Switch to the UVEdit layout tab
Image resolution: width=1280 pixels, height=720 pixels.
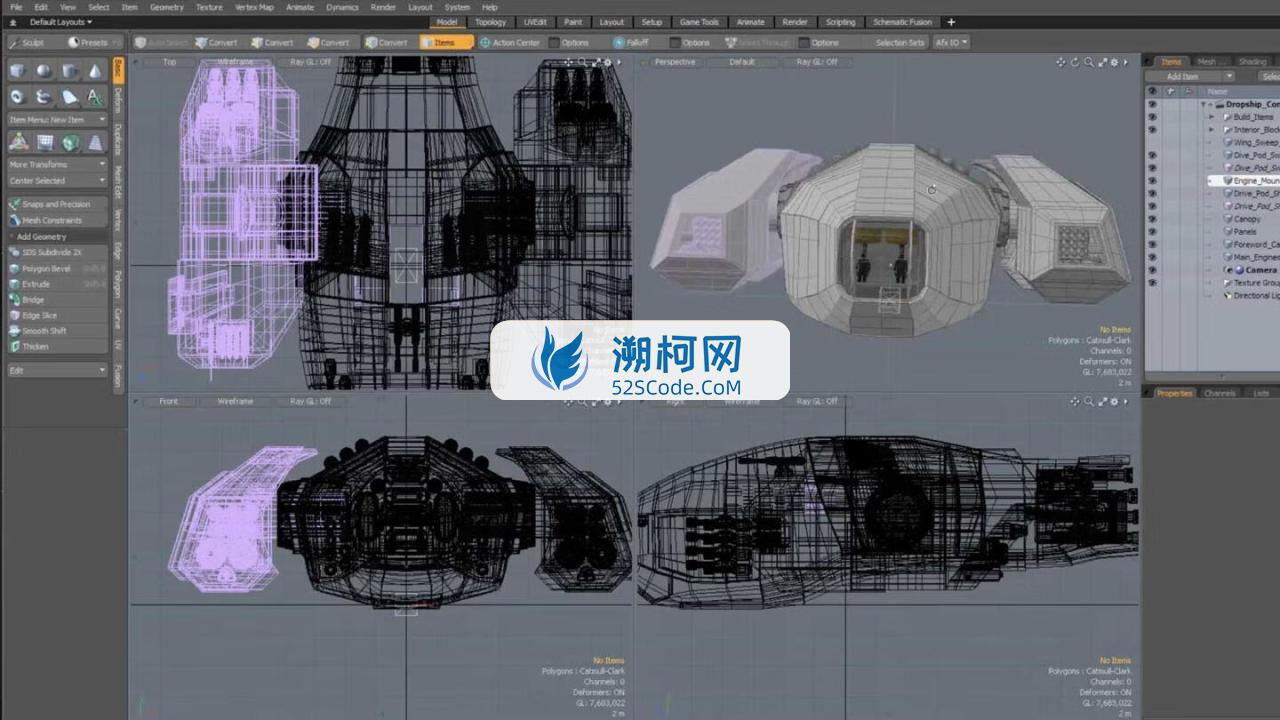coord(535,22)
